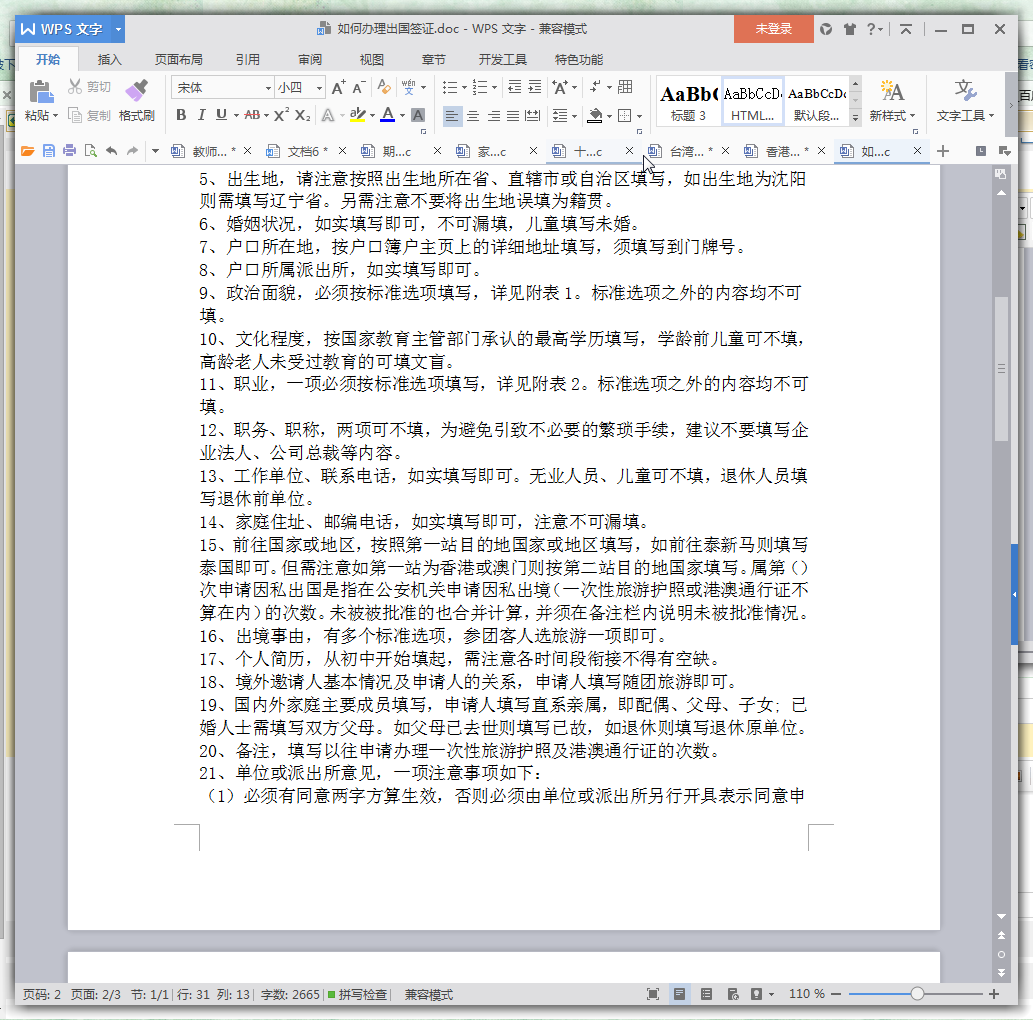The height and width of the screenshot is (1020, 1033).
Task: Expand the bullet list dropdown arrow
Action: tap(464, 88)
